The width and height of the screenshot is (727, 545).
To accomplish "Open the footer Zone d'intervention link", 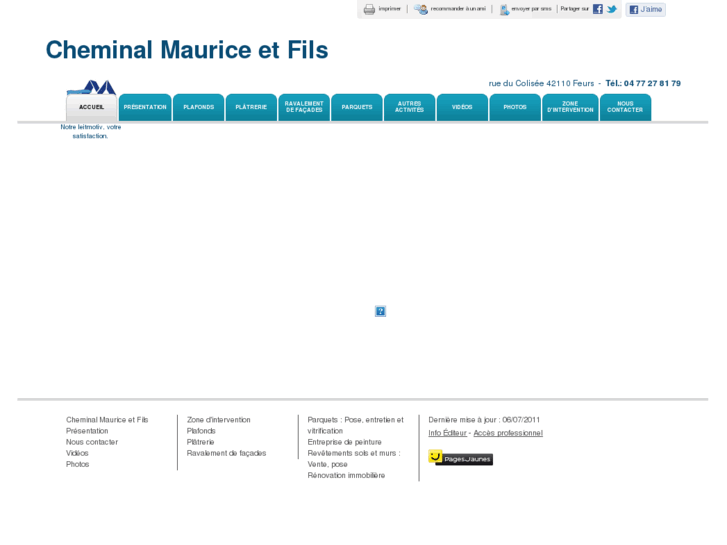I will pyautogui.click(x=218, y=420).
